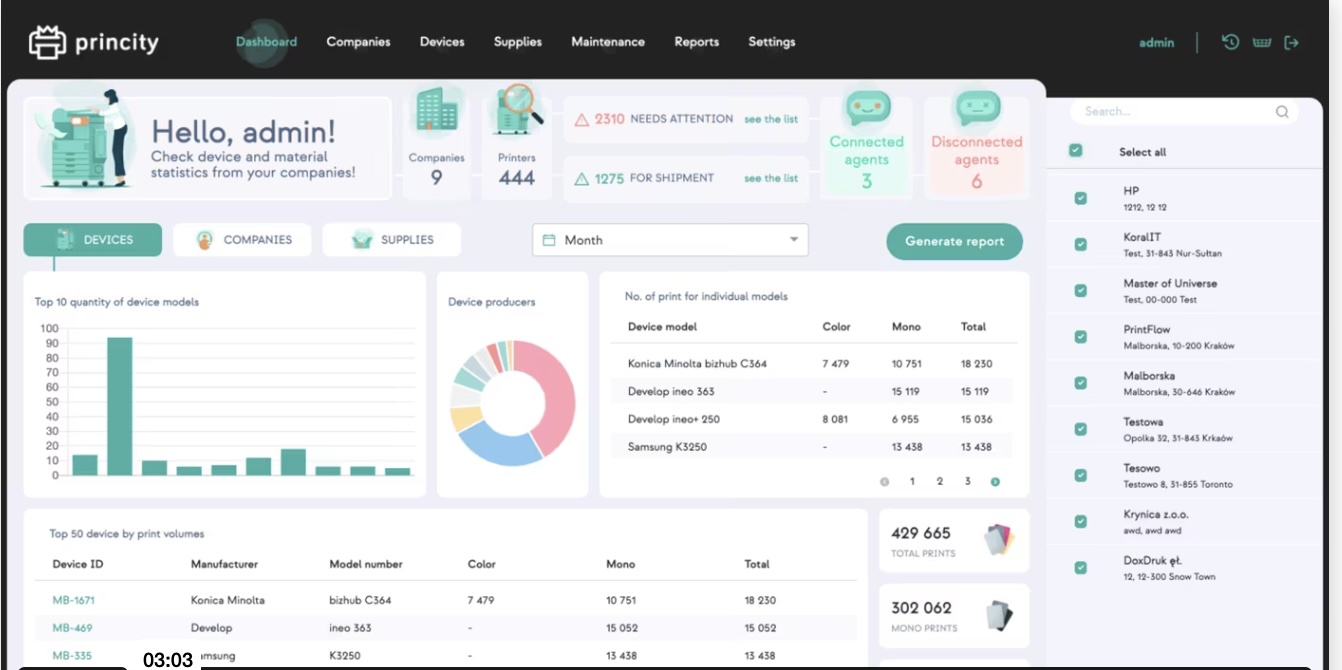Go to next page of models table
This screenshot has height=670, width=1342.
(x=995, y=482)
